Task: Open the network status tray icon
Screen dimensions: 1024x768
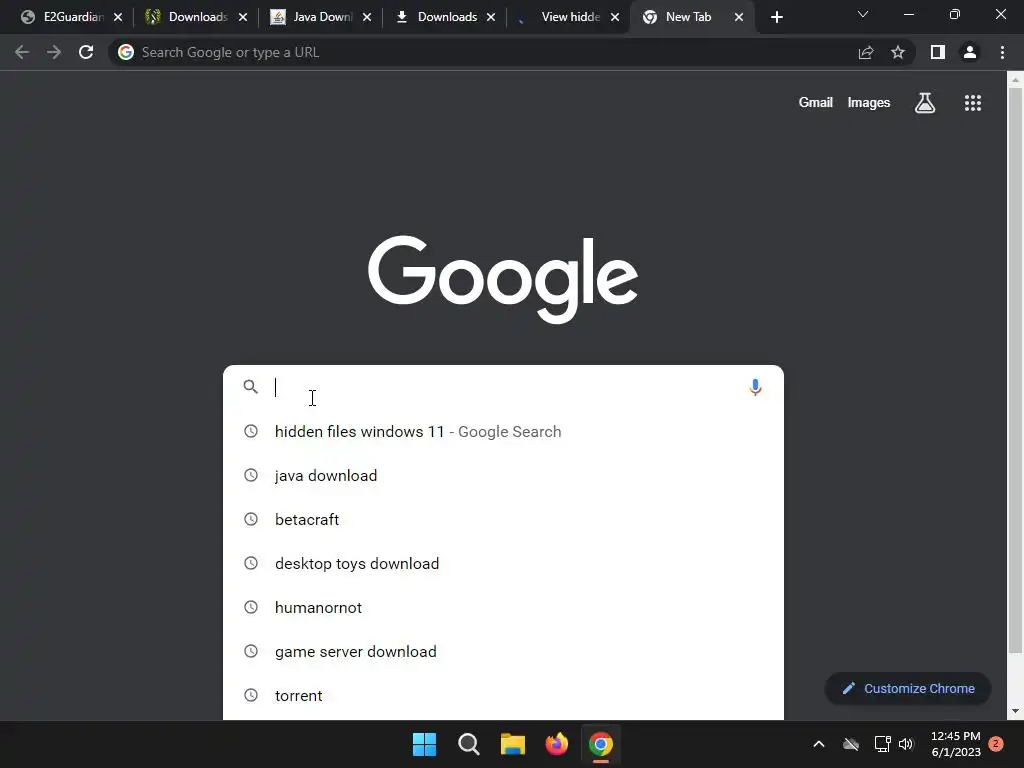Action: click(x=882, y=744)
